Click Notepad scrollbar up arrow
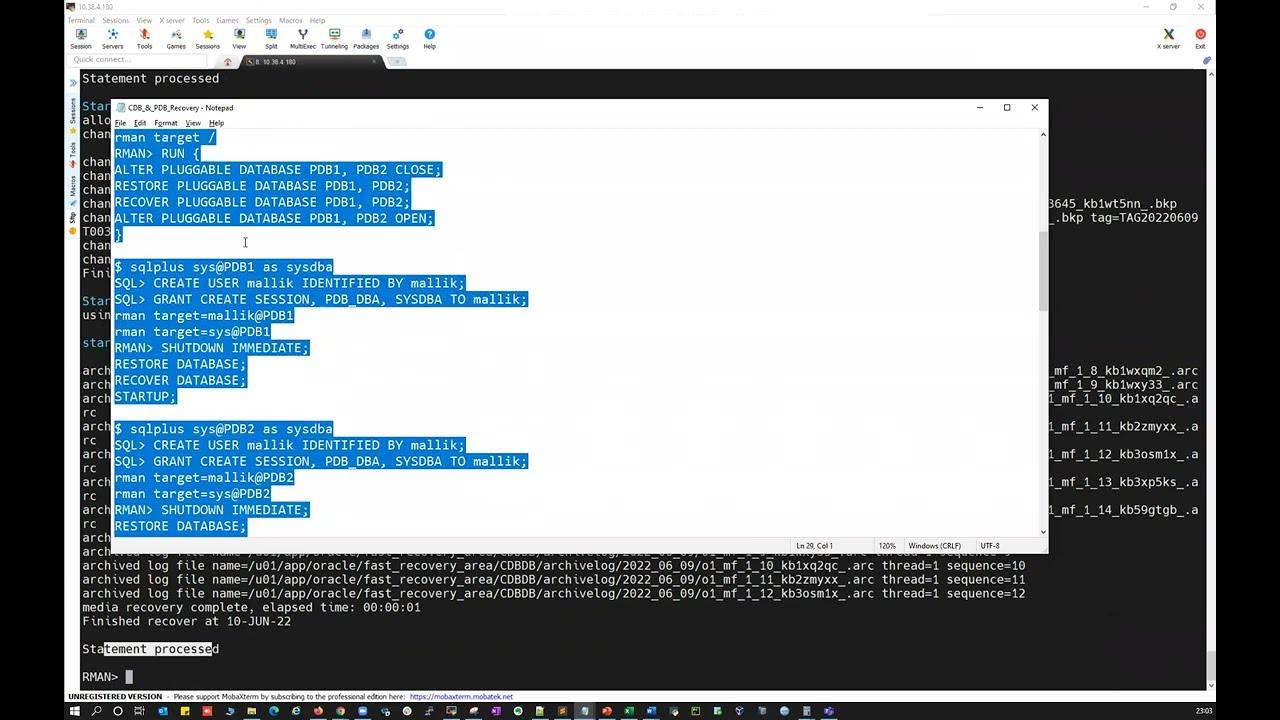The width and height of the screenshot is (1280, 720). click(x=1043, y=134)
